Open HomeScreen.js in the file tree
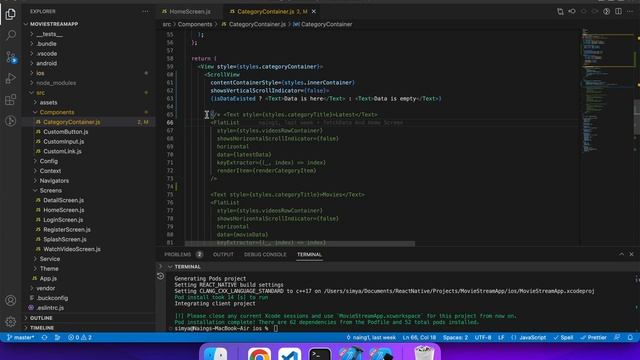The width and height of the screenshot is (640, 360). click(63, 210)
